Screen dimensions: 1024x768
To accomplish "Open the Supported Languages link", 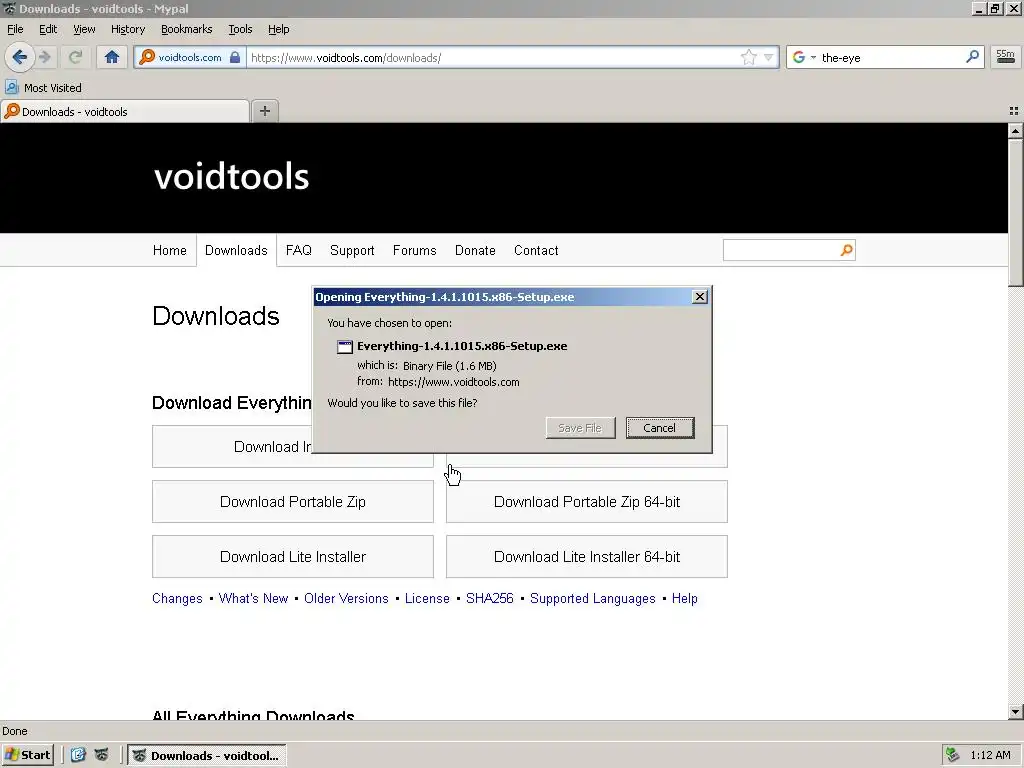I will pos(592,598).
